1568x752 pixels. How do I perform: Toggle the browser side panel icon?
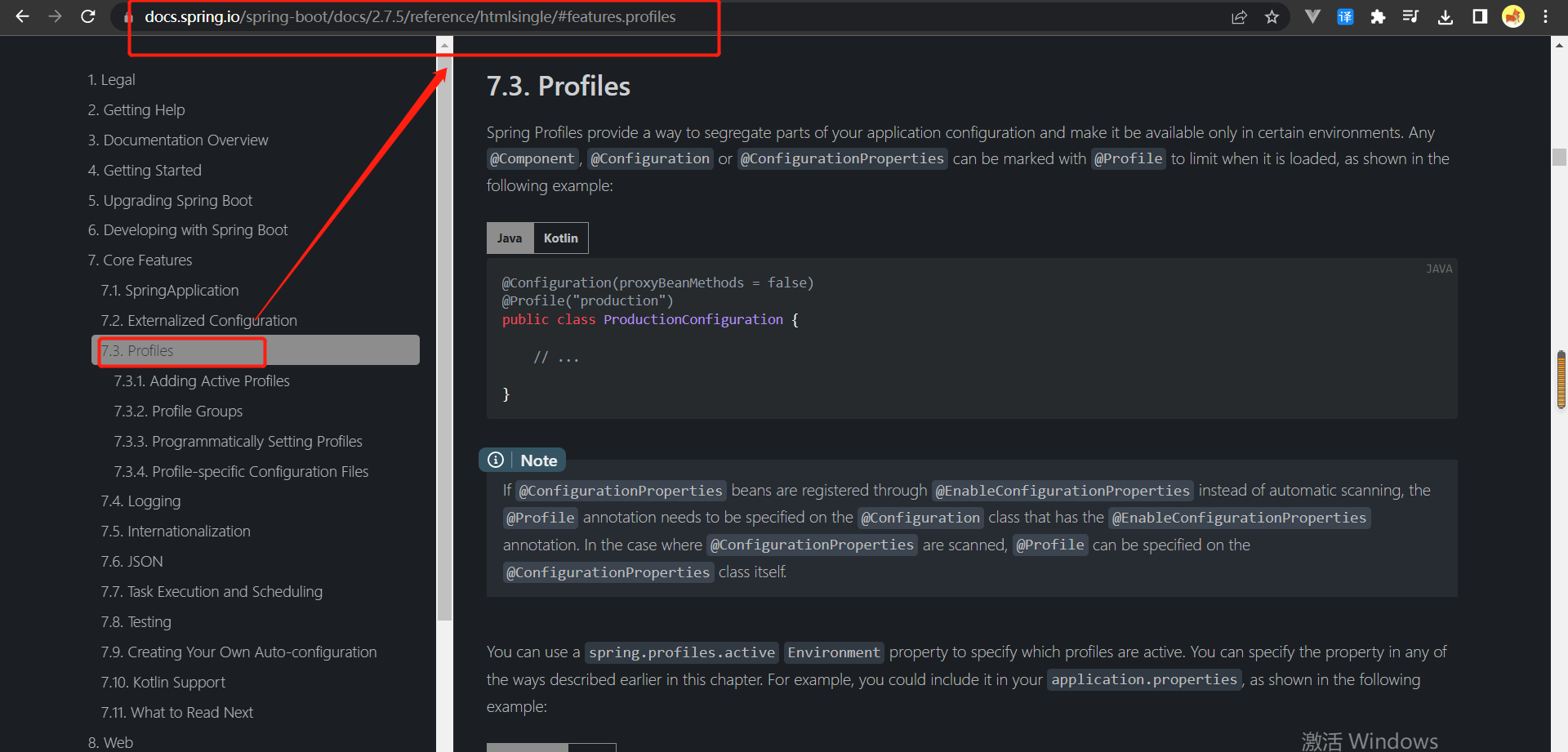[1479, 16]
